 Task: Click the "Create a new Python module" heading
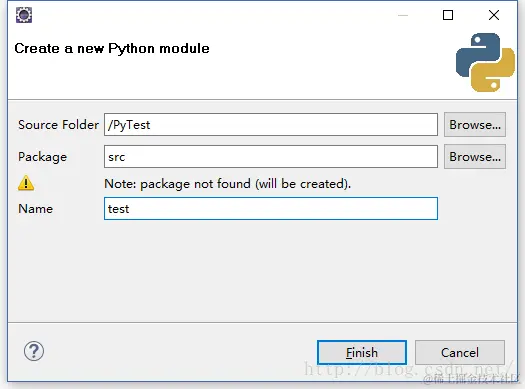coord(112,49)
